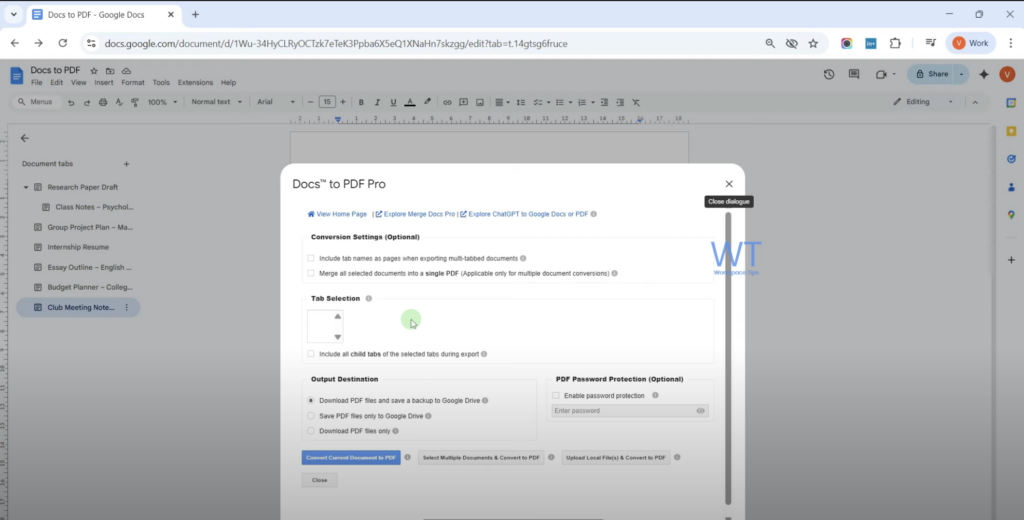Select Download PDF files only option
This screenshot has width=1024, height=520.
311,431
